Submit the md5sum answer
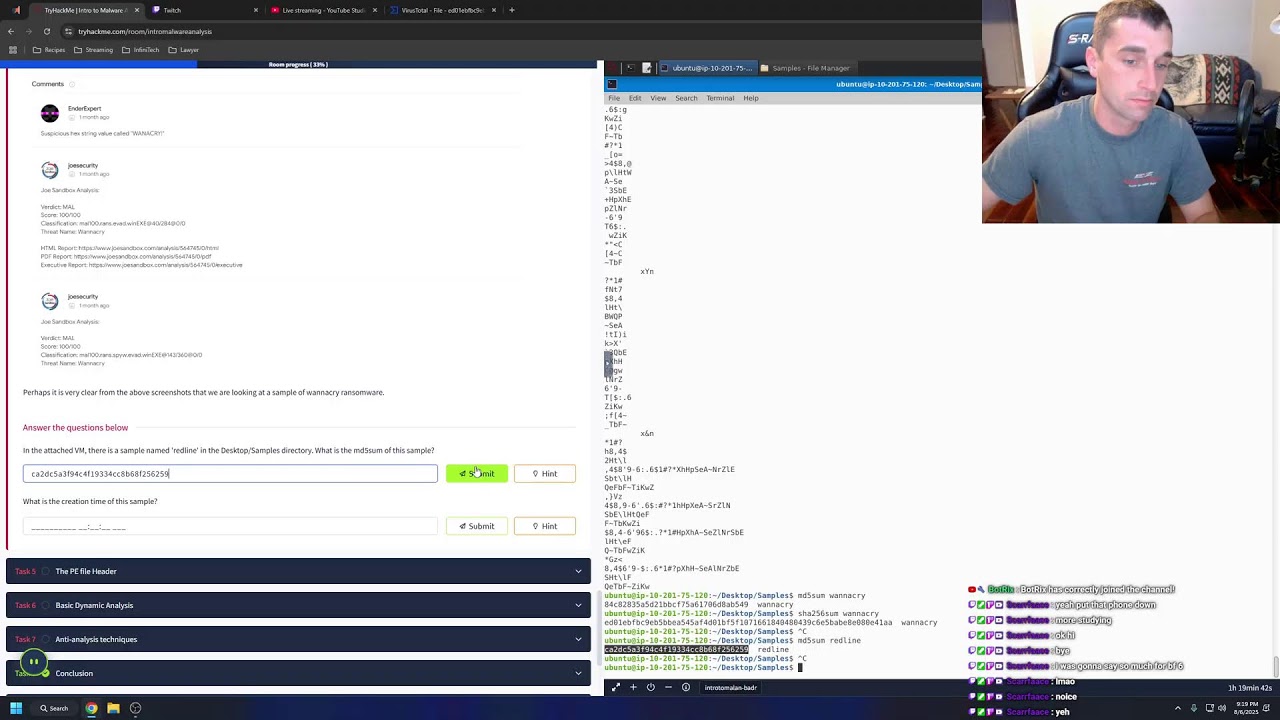Image resolution: width=1280 pixels, height=720 pixels. click(476, 473)
